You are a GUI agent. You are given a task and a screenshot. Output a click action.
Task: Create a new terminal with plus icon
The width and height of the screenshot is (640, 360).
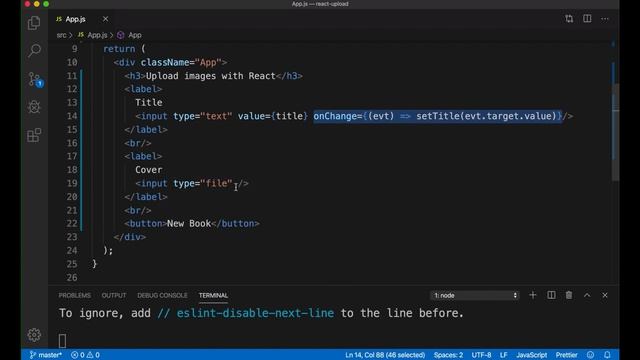533,295
